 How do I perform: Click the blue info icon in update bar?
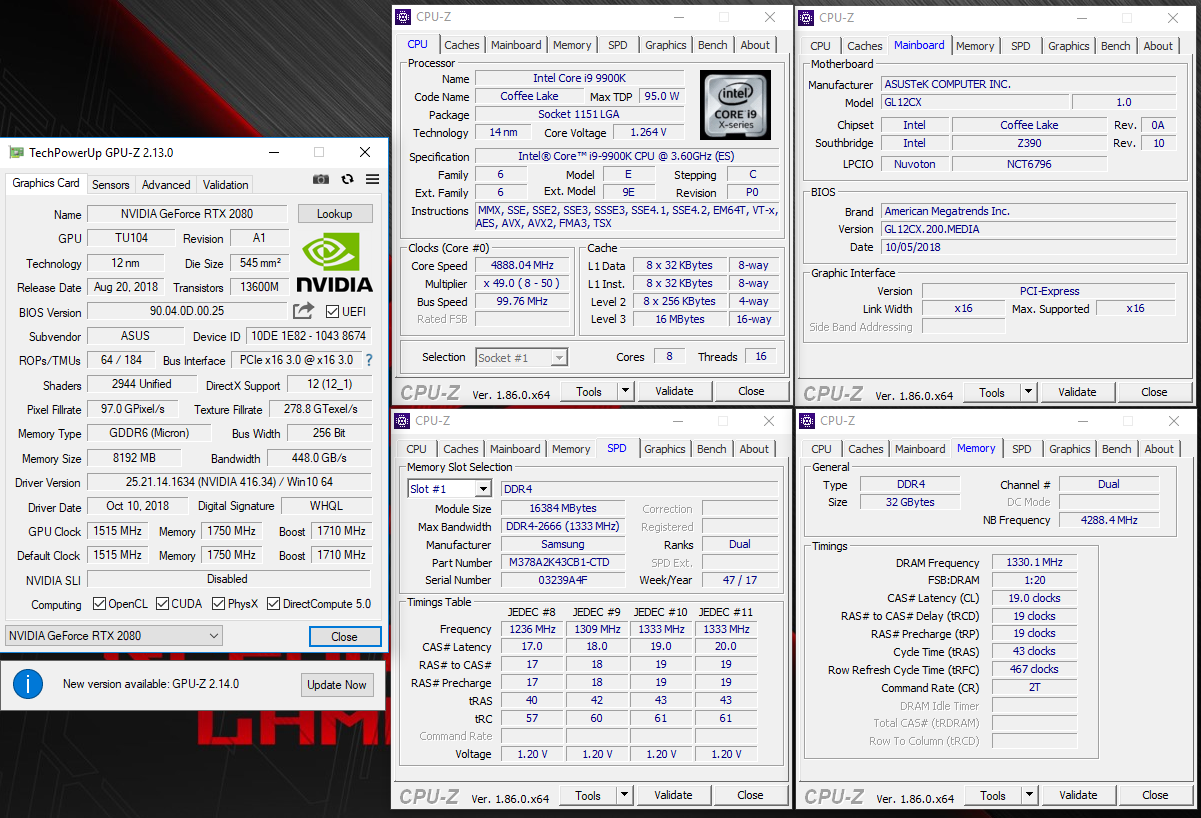[x=28, y=684]
